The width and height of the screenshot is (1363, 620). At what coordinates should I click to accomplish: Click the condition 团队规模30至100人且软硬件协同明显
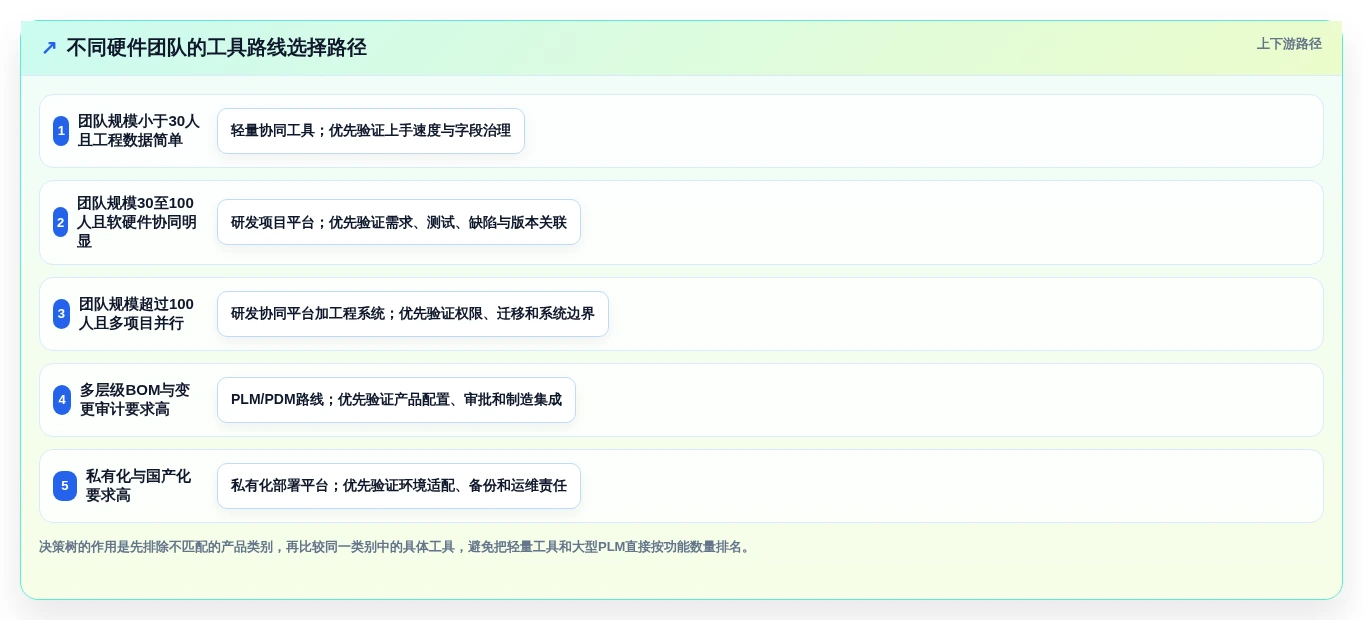click(138, 222)
